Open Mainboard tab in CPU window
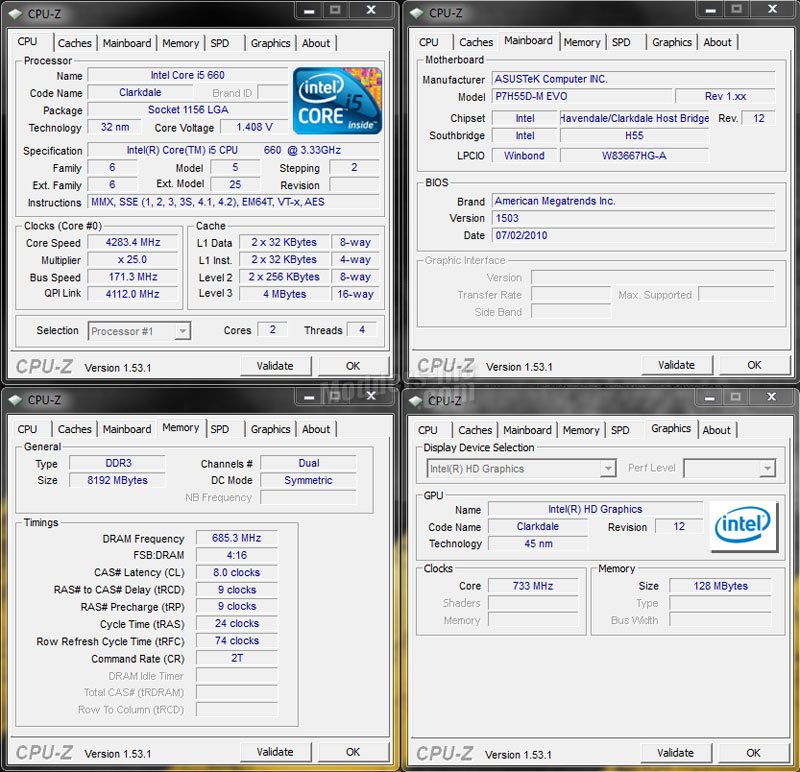The image size is (800, 772). [x=127, y=43]
